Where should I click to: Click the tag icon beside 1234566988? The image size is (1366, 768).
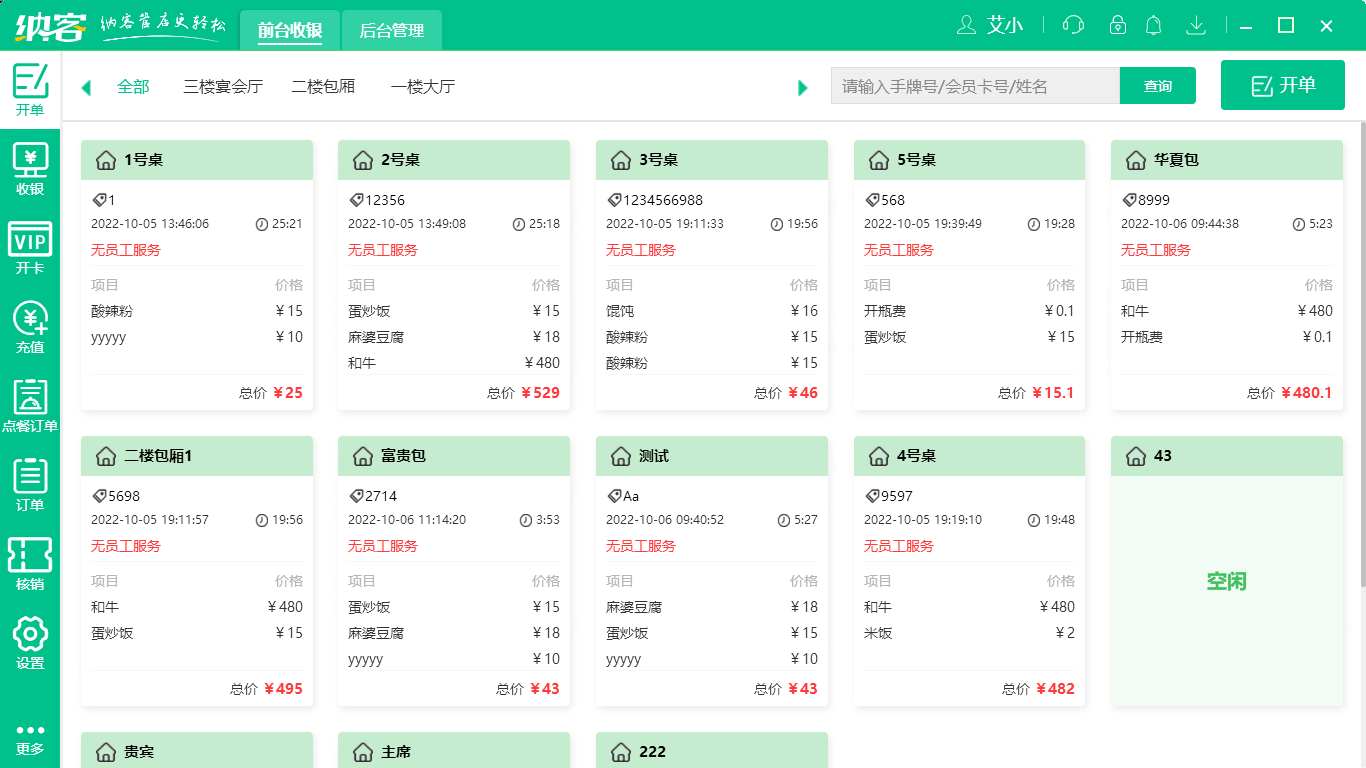(x=614, y=200)
